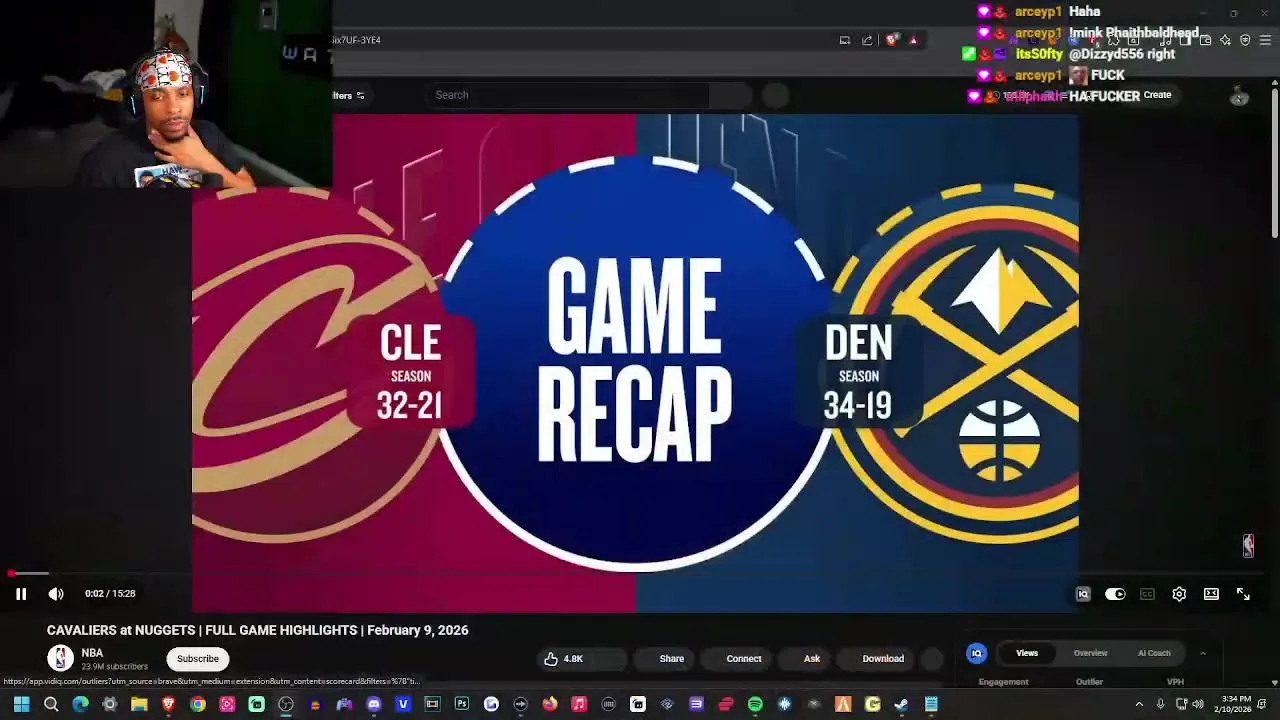
Task: Click the voice search microphone button
Action: pyautogui.click(x=776, y=95)
